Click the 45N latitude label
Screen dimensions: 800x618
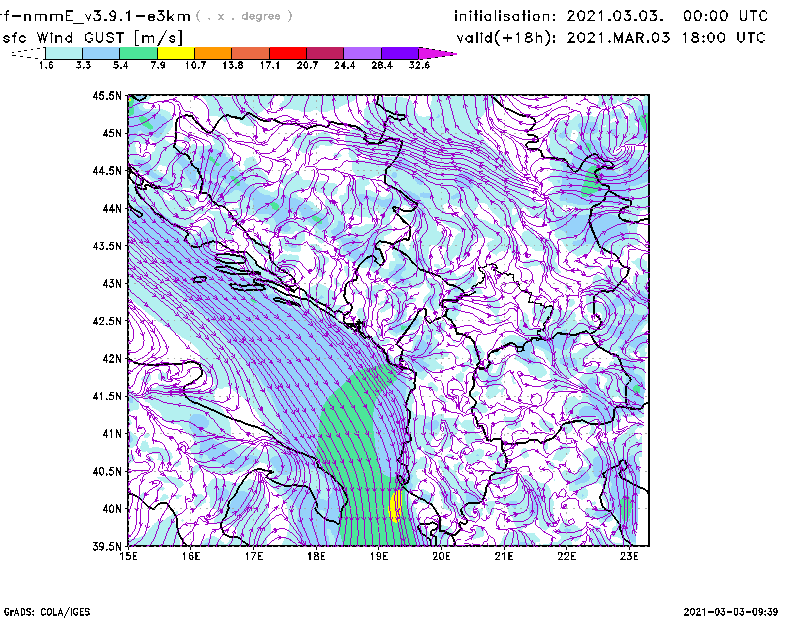[x=112, y=133]
